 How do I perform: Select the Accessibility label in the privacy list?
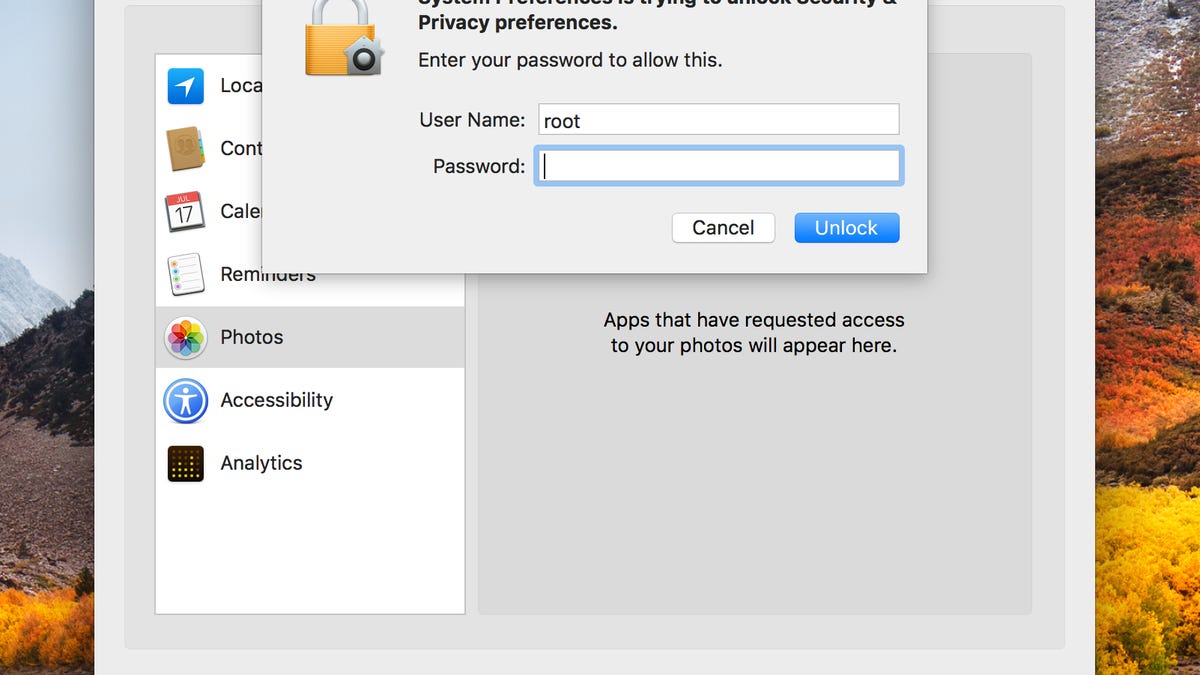coord(276,401)
